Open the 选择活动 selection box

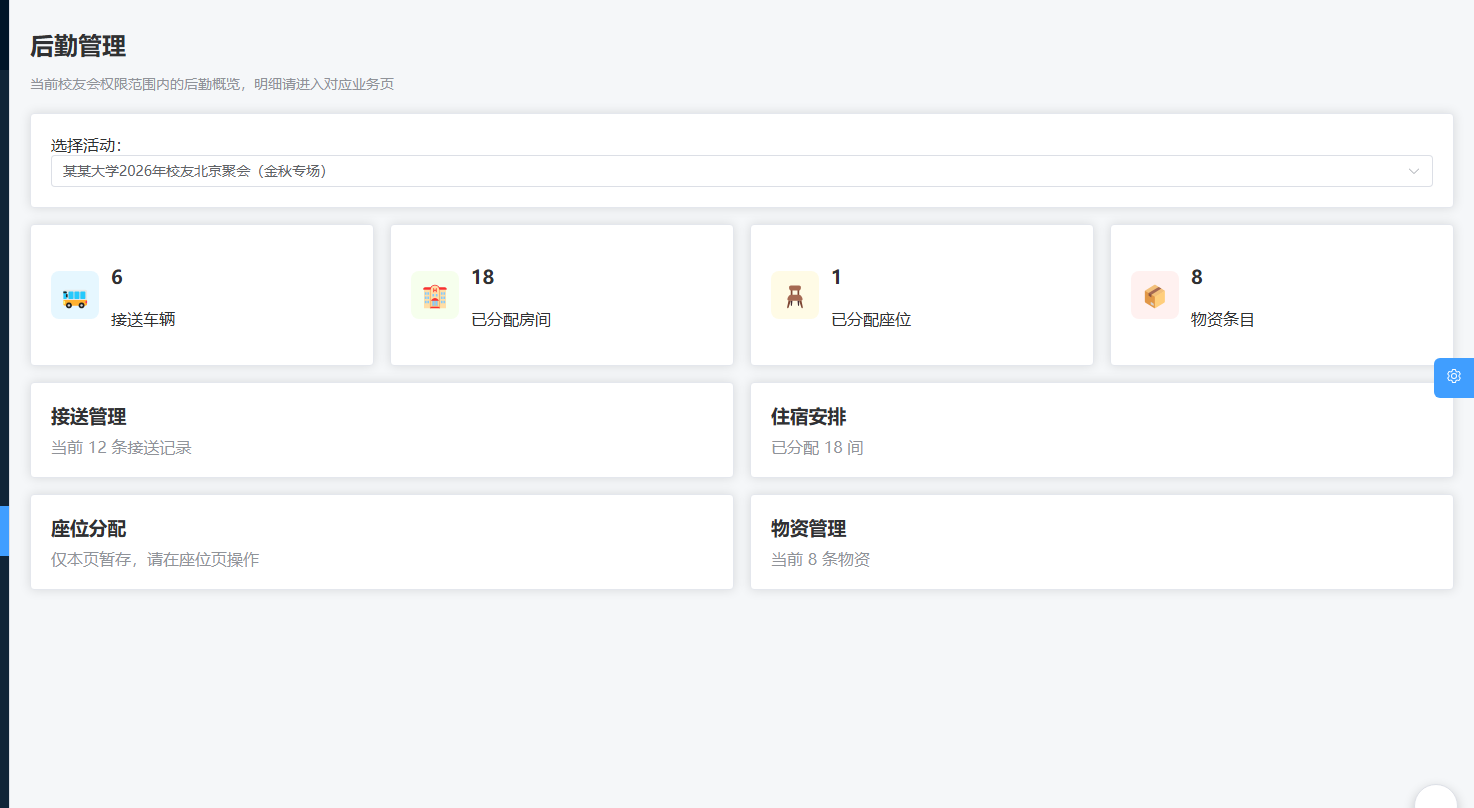pos(742,171)
